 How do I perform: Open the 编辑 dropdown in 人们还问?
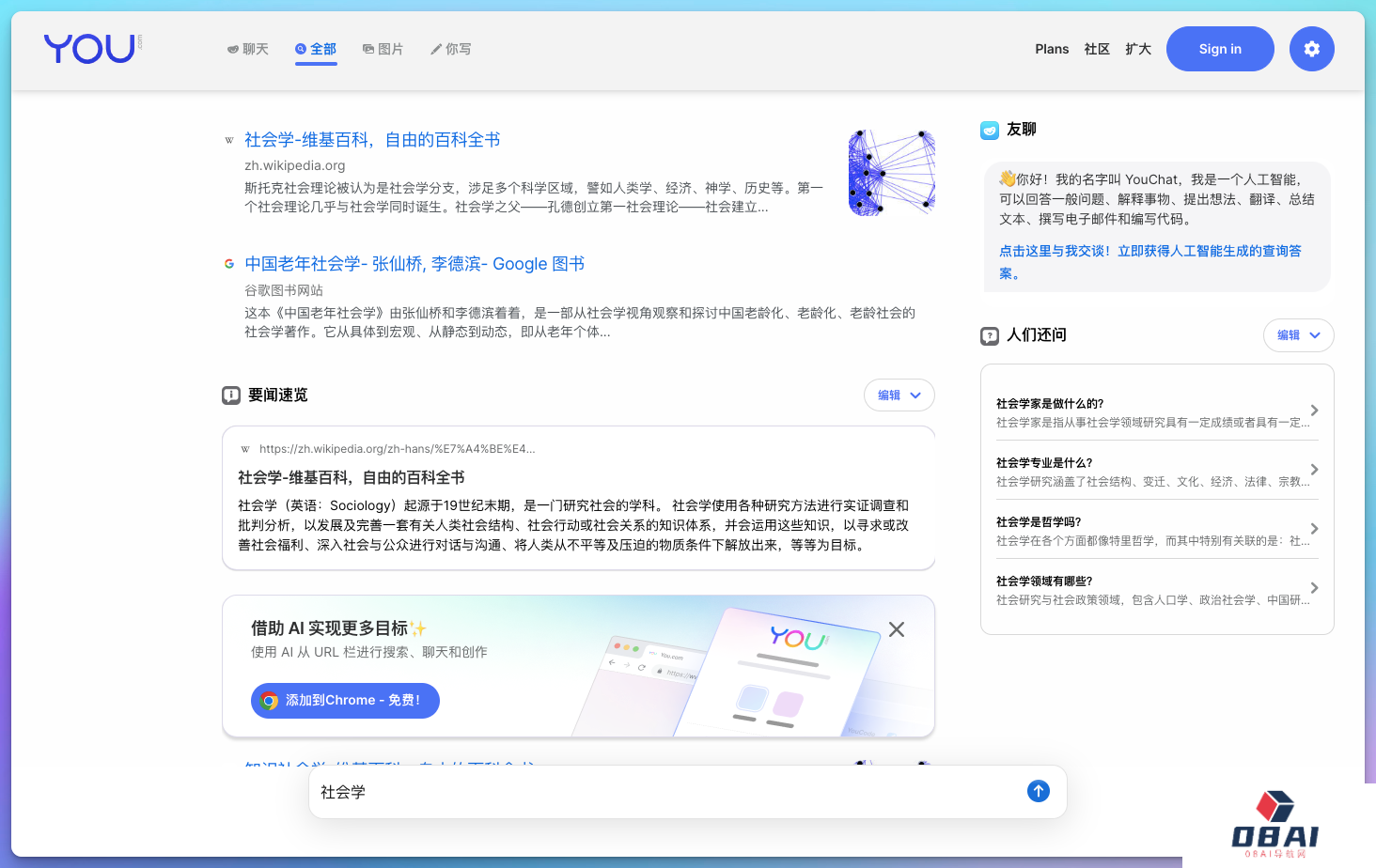pyautogui.click(x=1298, y=335)
